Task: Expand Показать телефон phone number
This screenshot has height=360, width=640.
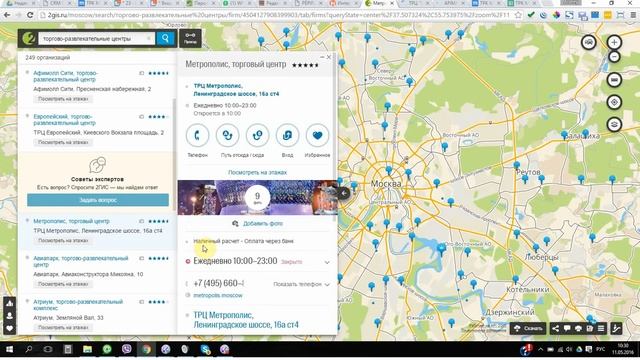Action: tap(301, 284)
